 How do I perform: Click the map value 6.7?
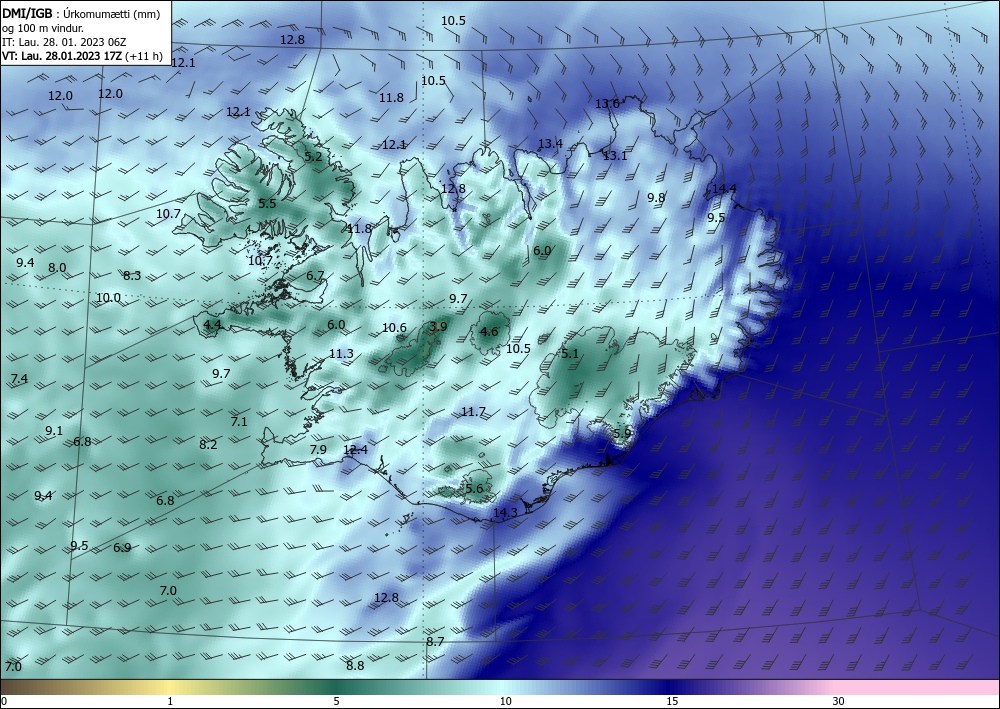(x=315, y=276)
